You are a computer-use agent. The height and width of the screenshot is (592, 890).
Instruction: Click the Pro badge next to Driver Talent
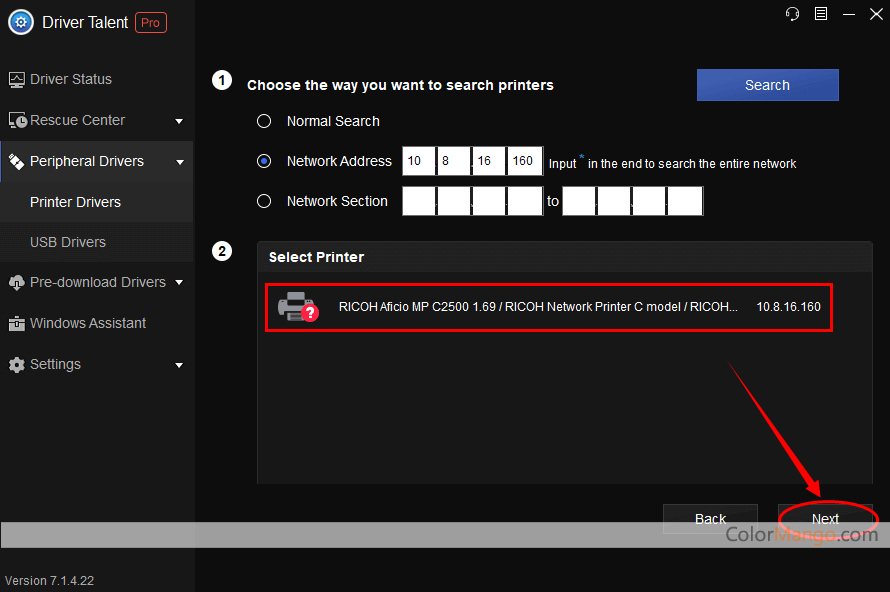(x=150, y=22)
